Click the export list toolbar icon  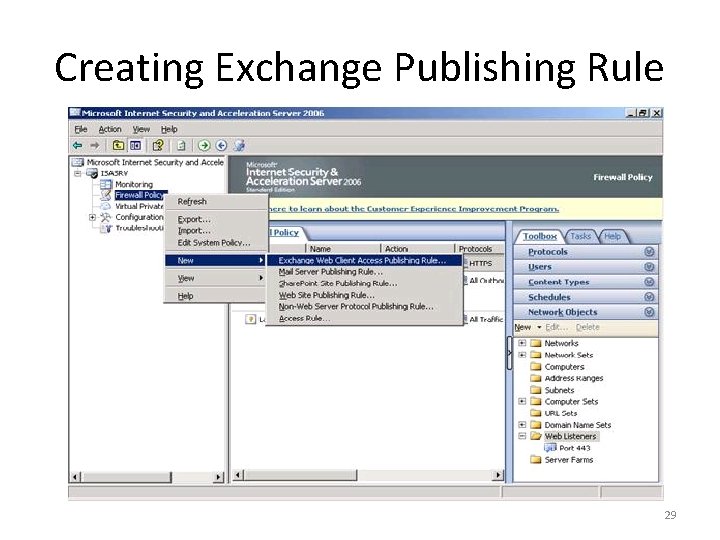pos(181,146)
